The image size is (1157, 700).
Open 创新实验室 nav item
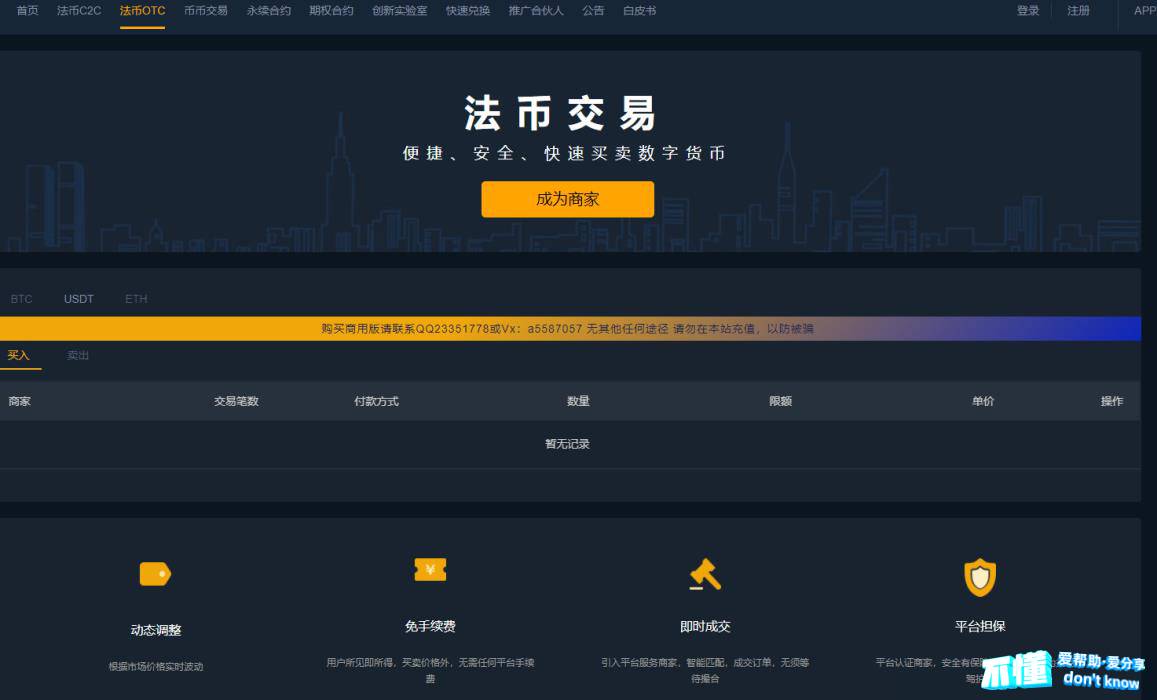(400, 10)
